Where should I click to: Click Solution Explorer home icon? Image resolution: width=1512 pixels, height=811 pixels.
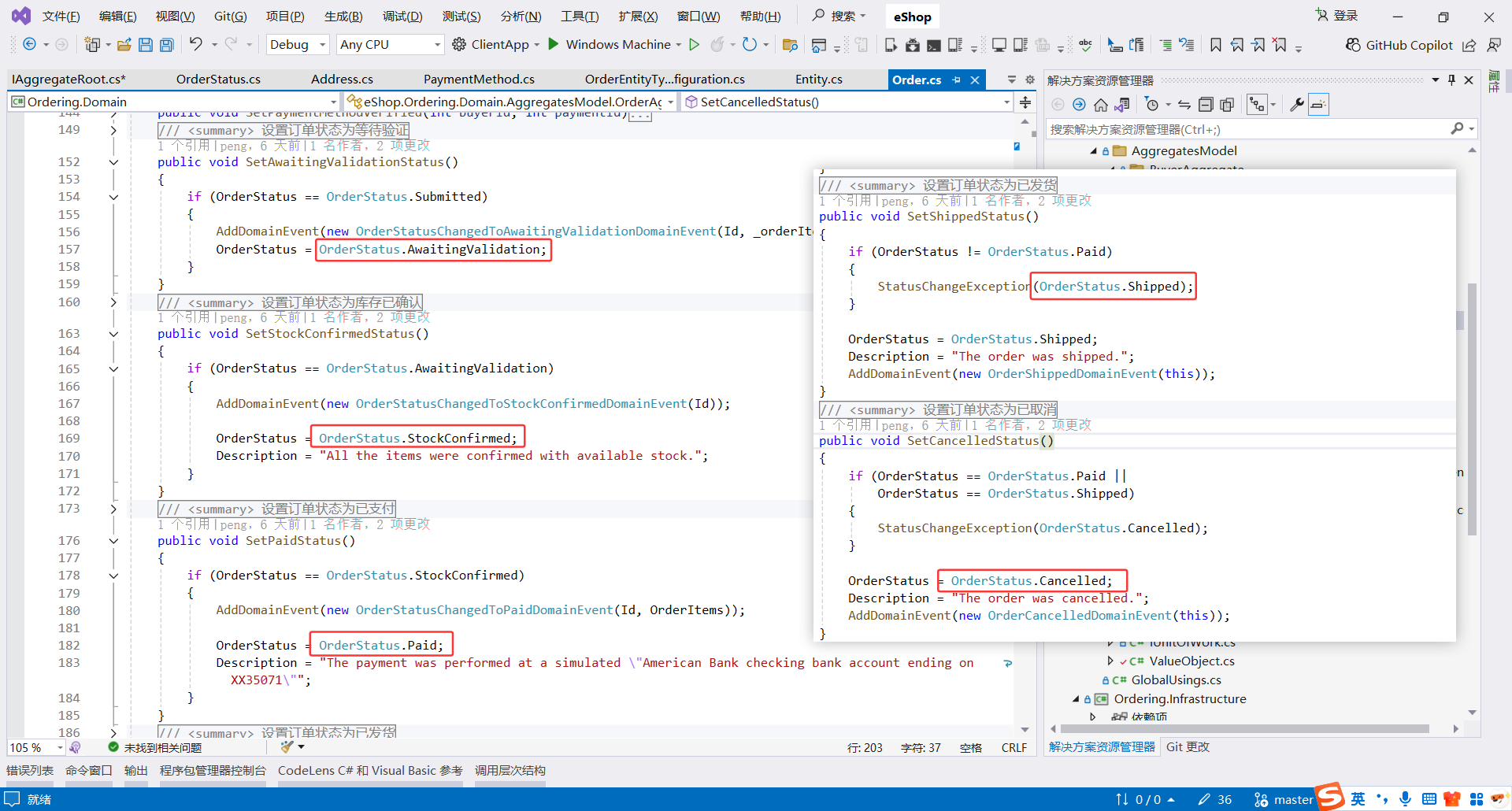(x=1101, y=105)
